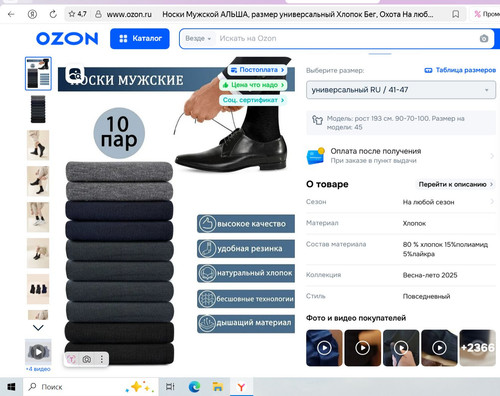Open the Везде search scope dropdown

tap(198, 39)
